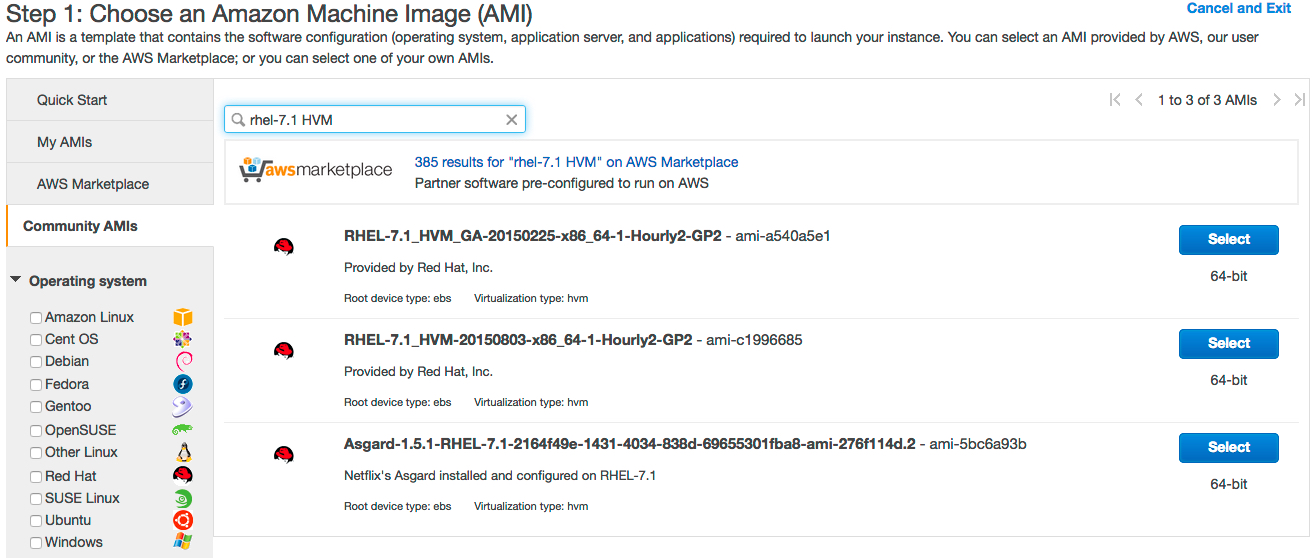
Task: Tick the Gentoo filter checkbox
Action: (x=36, y=407)
